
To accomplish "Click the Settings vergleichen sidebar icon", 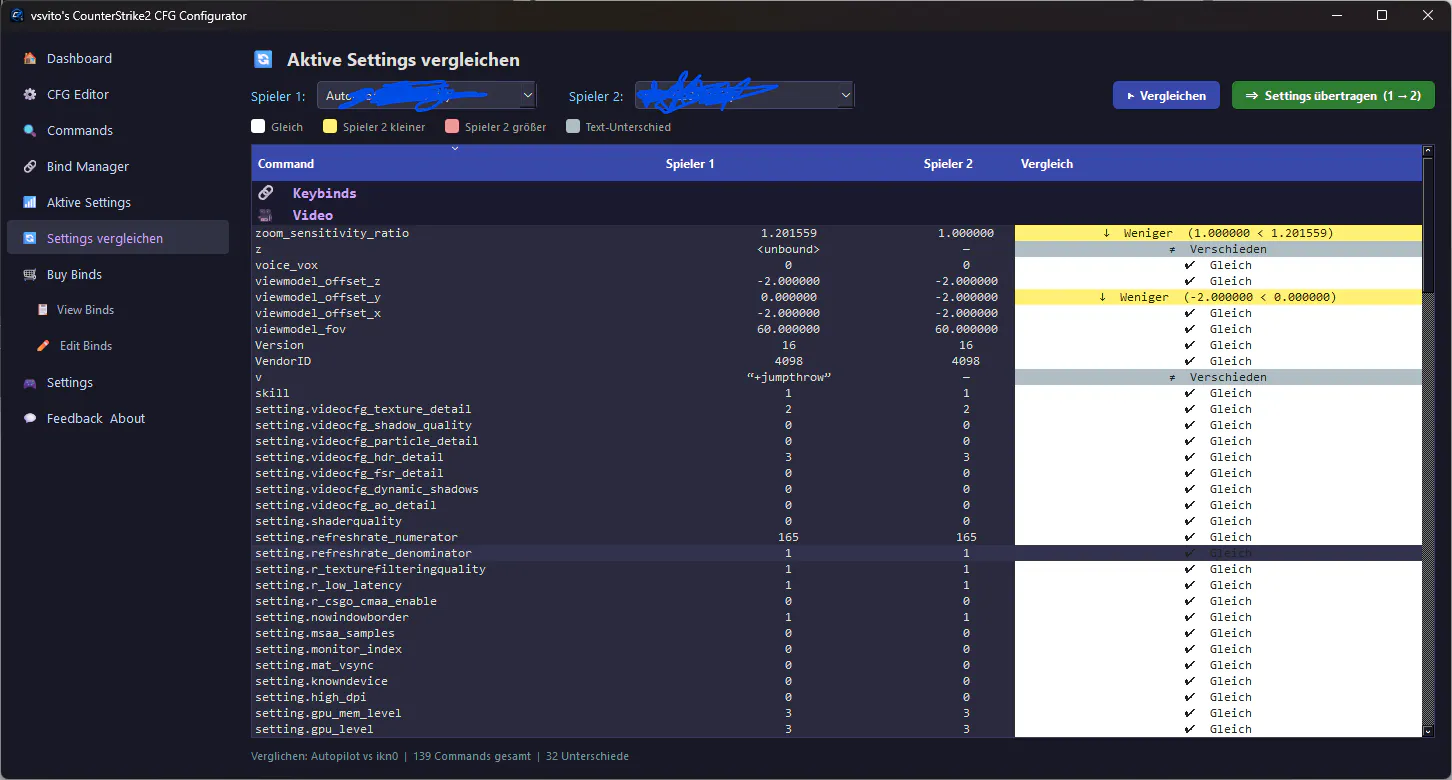I will 30,238.
